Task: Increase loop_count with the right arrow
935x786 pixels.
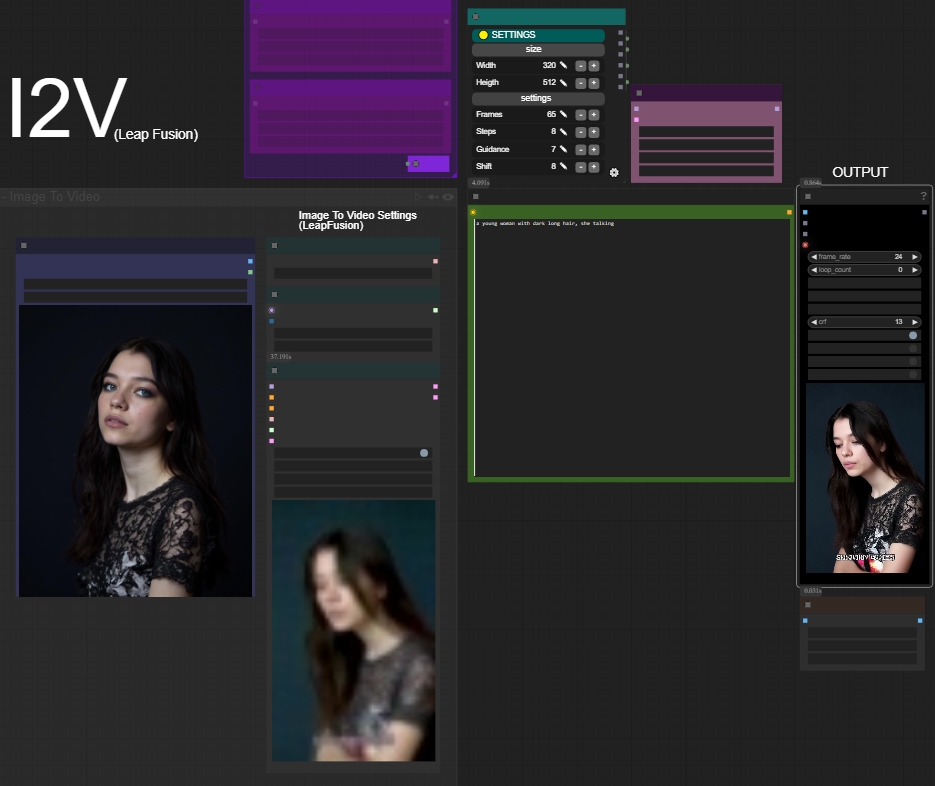Action: [x=915, y=270]
